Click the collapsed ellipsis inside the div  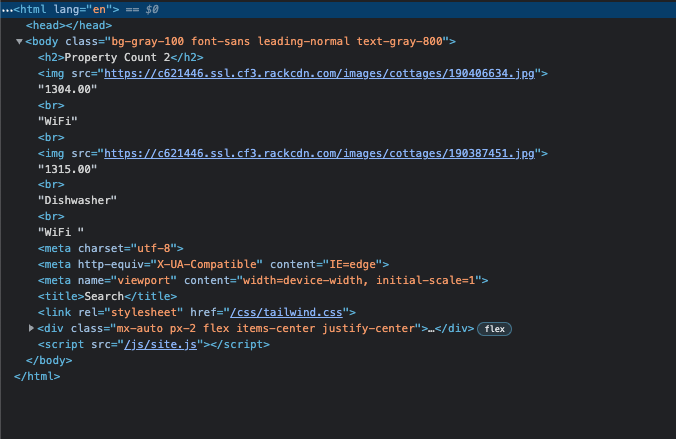pyautogui.click(x=431, y=329)
